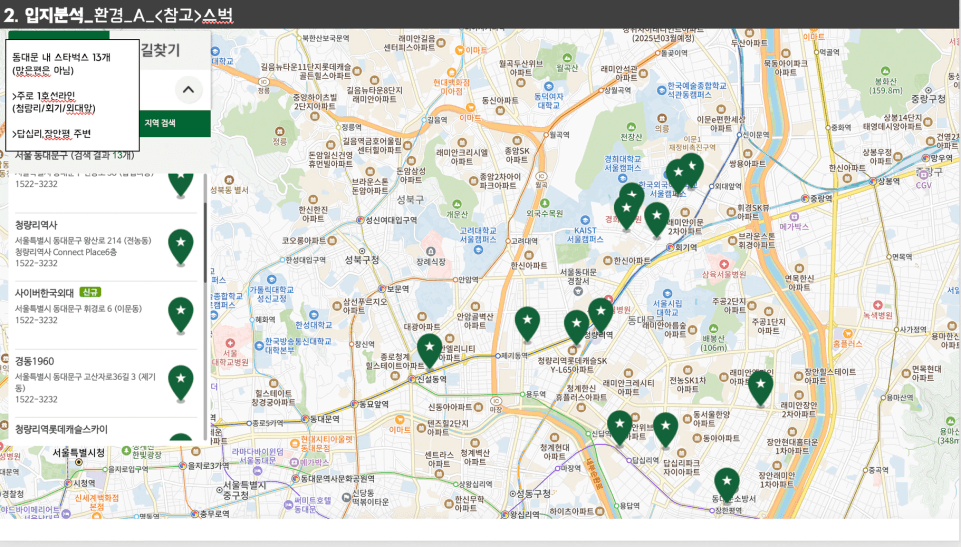This screenshot has width=961, height=547.
Task: Click the 성신여대입구역 station label
Action: (x=391, y=220)
